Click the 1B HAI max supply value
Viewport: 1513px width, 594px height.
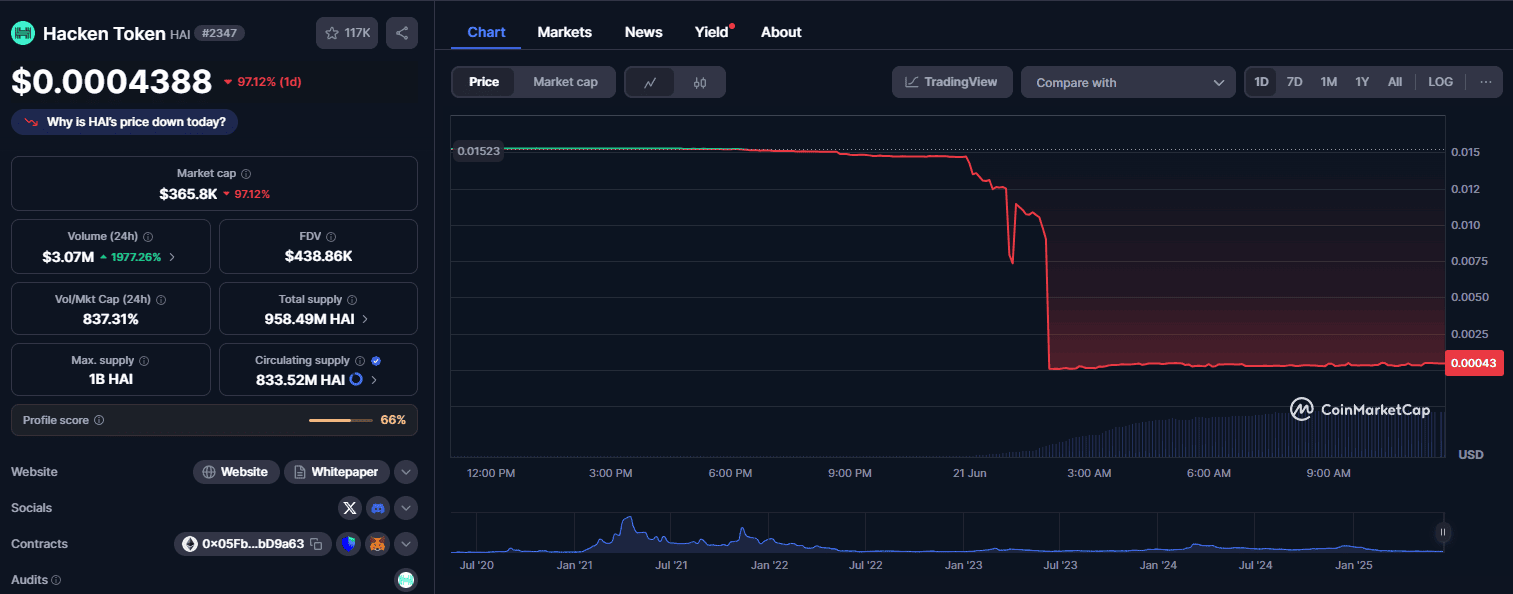tap(110, 380)
